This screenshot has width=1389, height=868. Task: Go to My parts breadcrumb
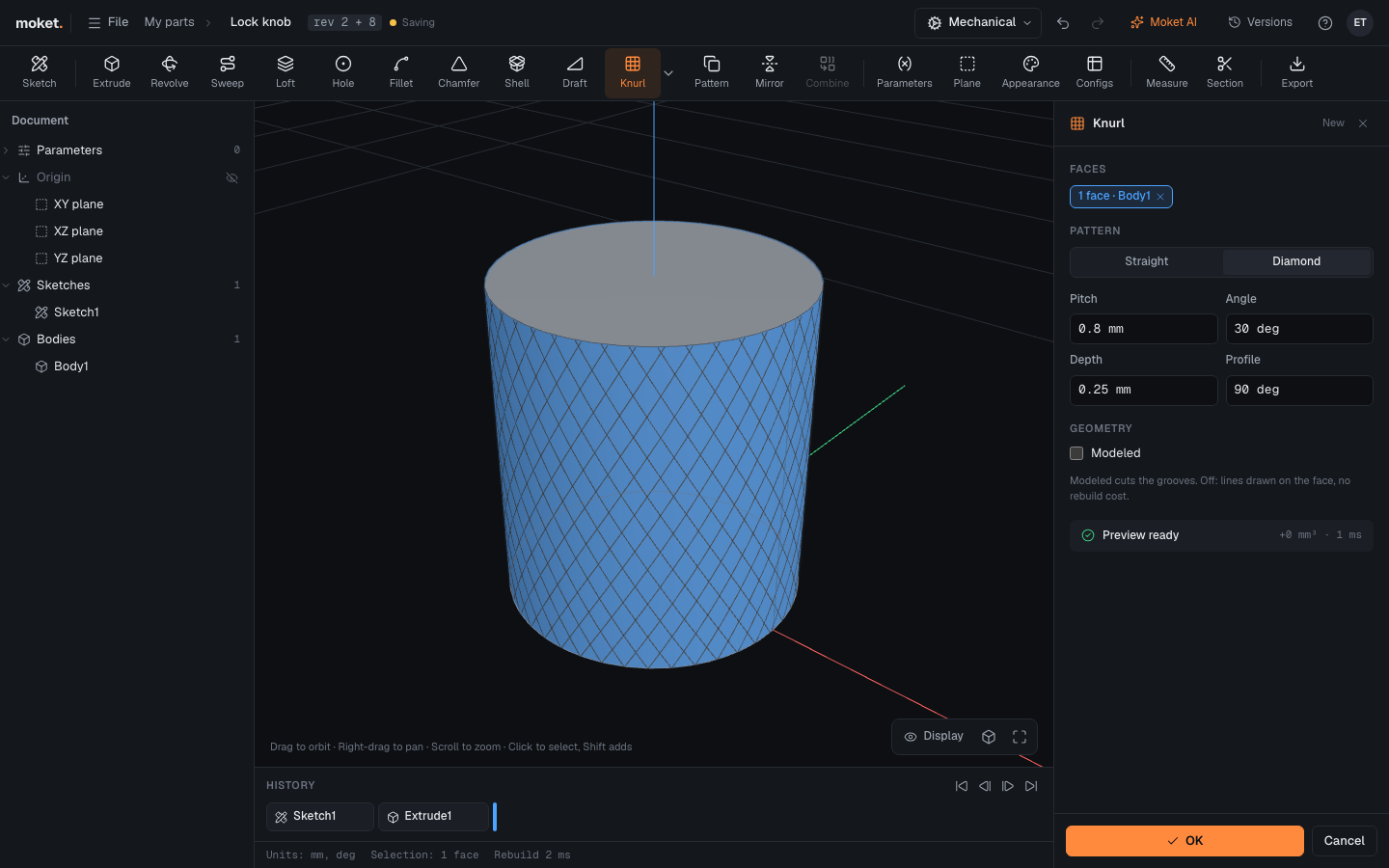click(170, 22)
